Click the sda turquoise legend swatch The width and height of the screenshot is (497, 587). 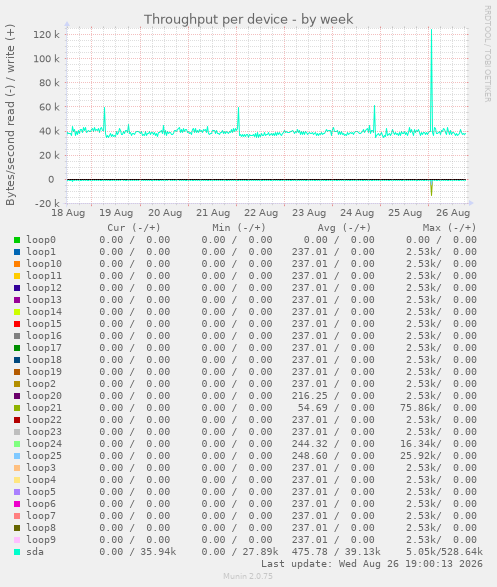17,552
